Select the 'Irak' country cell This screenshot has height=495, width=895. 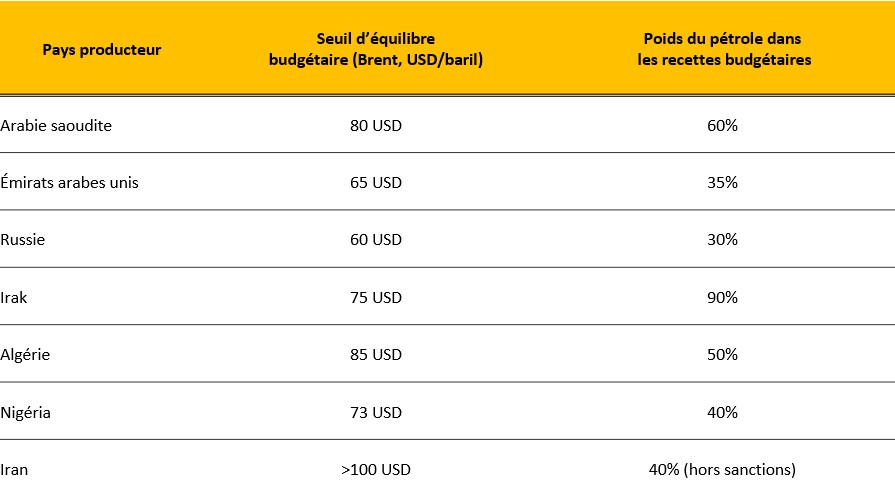(x=14, y=297)
